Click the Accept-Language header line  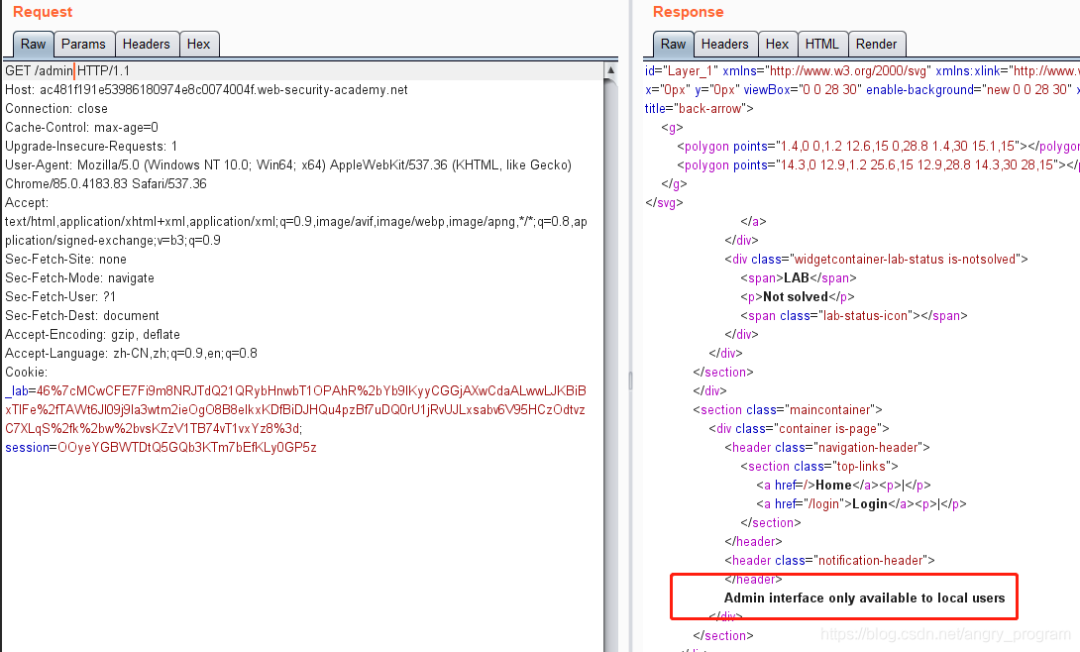[x=130, y=353]
